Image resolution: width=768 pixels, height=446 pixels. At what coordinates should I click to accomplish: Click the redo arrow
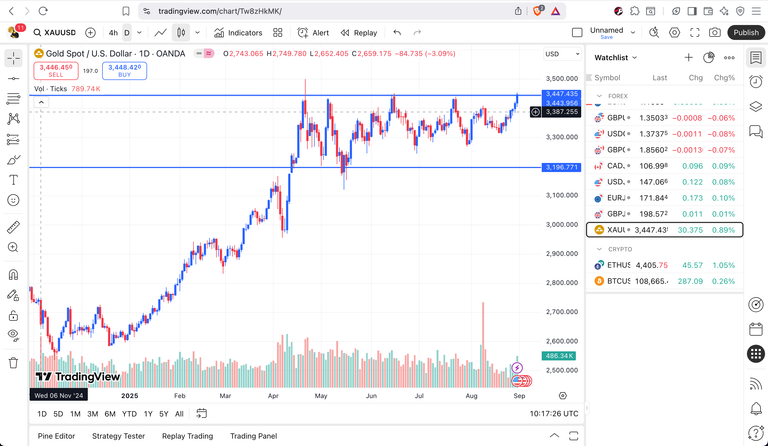[417, 33]
